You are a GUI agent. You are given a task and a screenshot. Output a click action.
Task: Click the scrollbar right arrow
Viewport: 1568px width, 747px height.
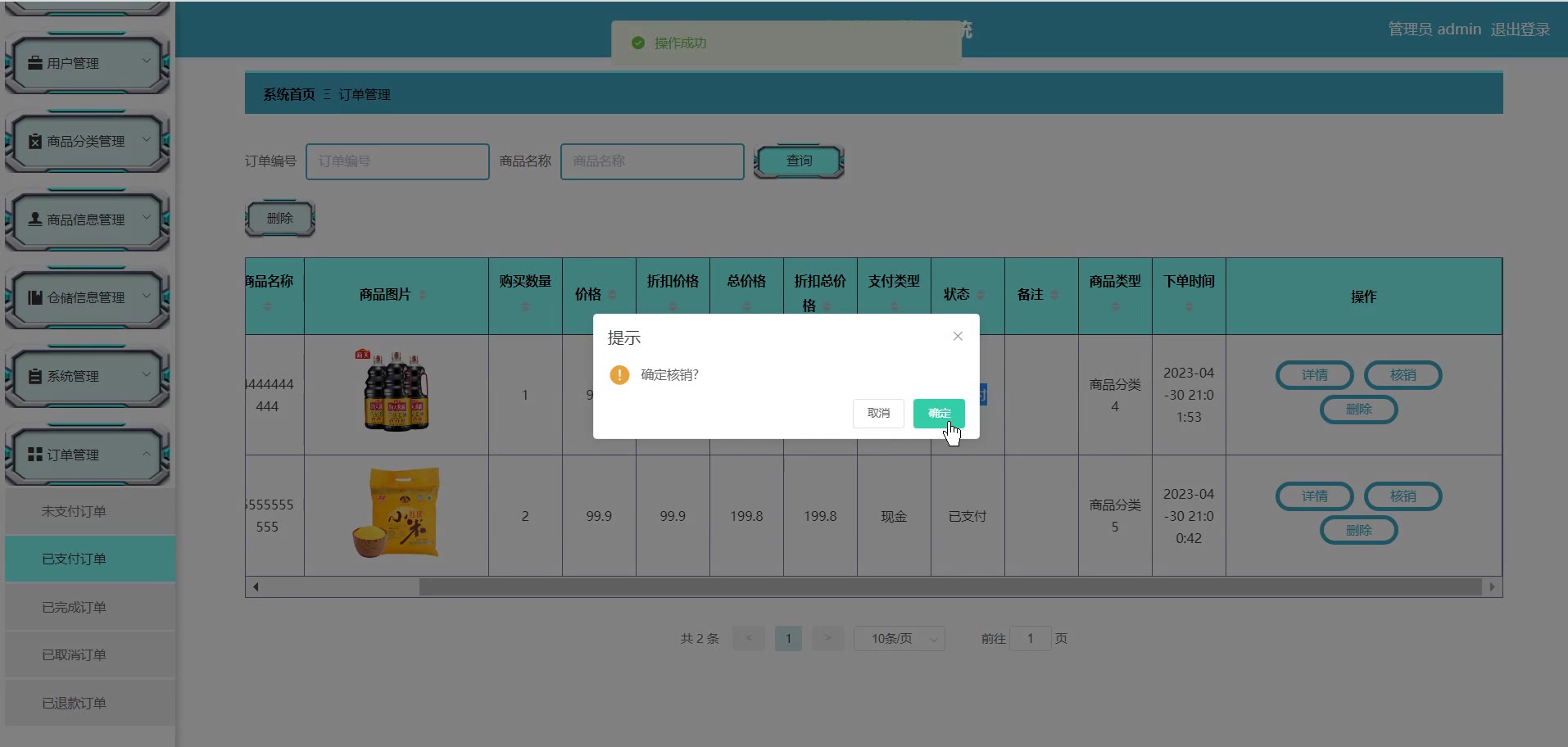(1492, 586)
